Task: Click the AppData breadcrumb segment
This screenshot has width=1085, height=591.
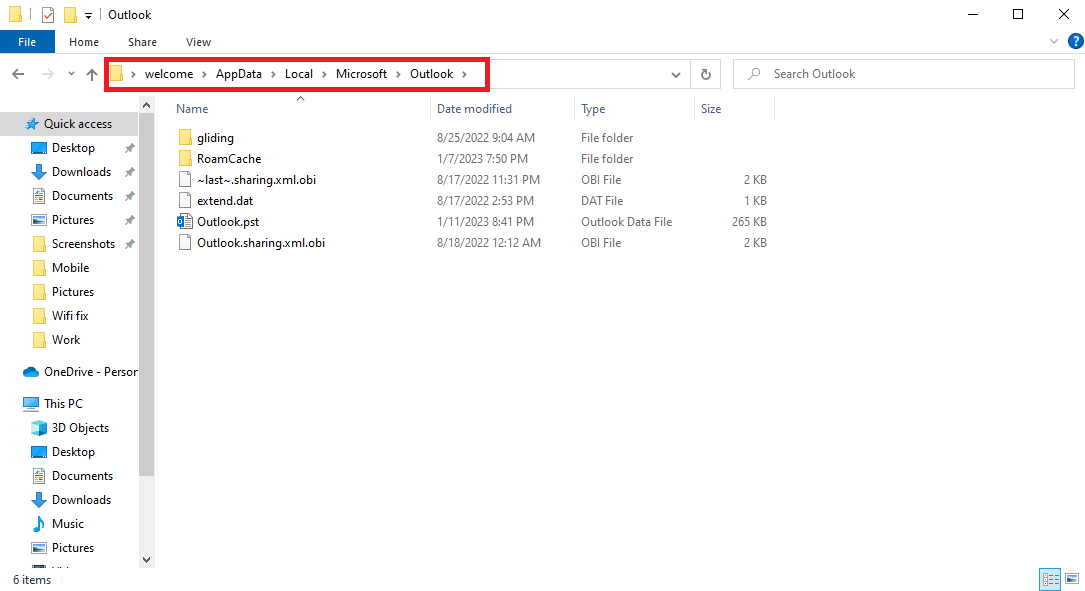Action: click(239, 74)
